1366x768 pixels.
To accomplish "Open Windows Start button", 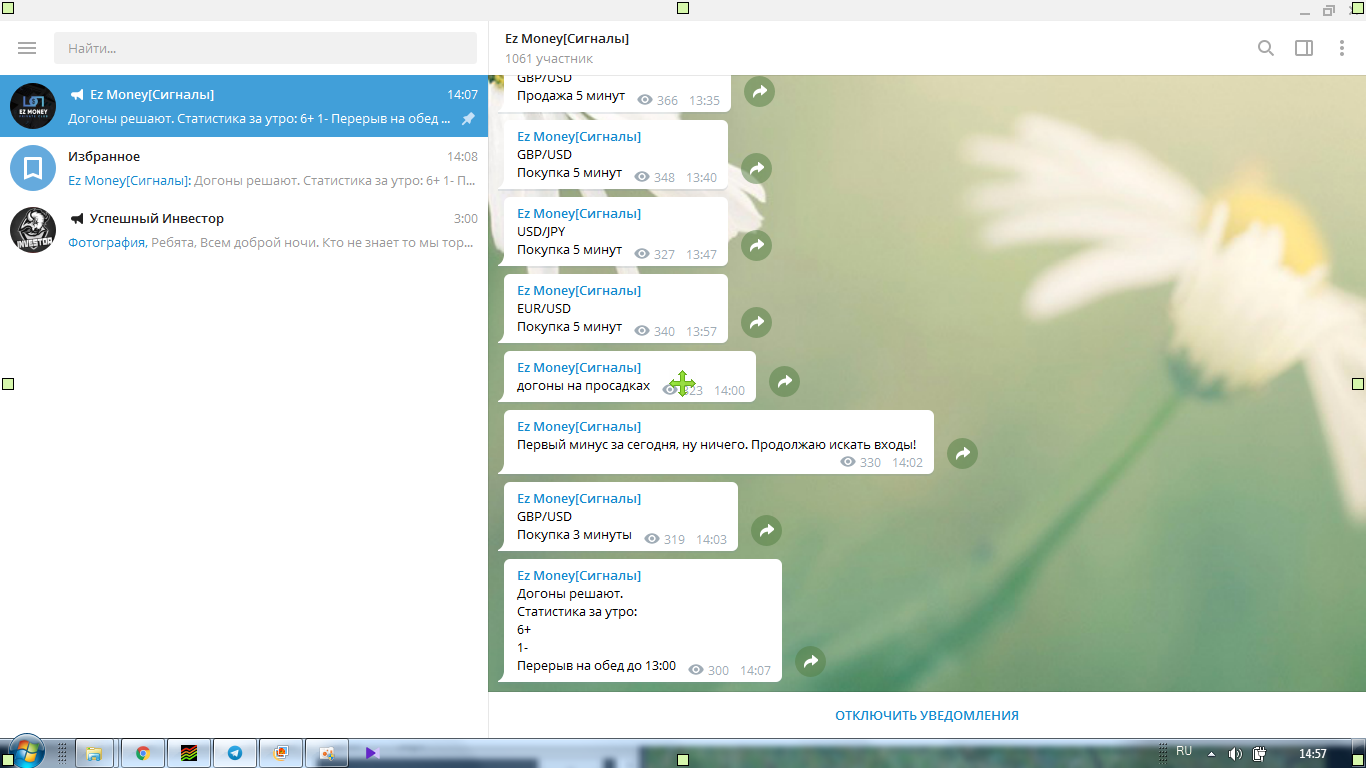I will pos(26,752).
